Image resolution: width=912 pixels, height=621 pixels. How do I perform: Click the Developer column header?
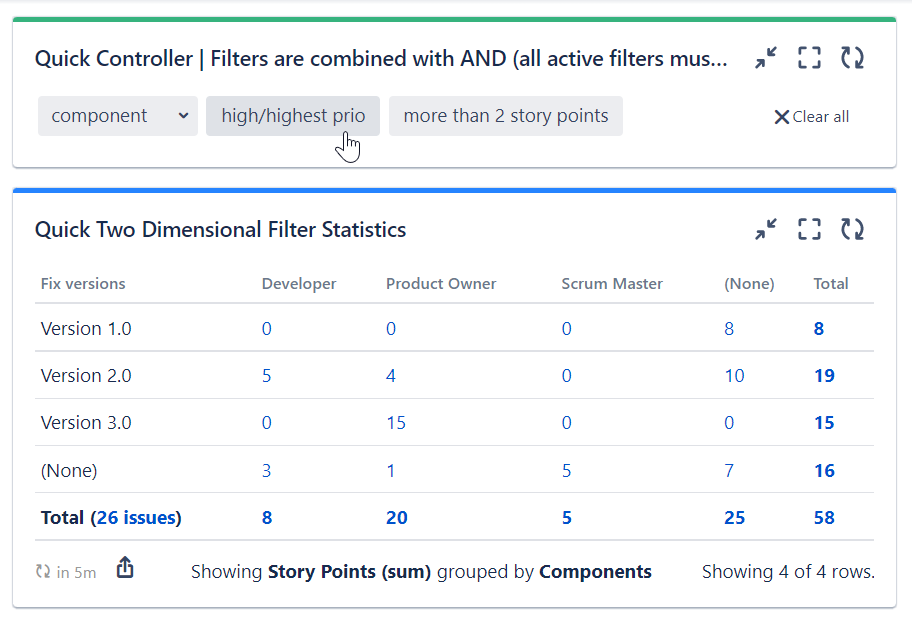pos(298,283)
